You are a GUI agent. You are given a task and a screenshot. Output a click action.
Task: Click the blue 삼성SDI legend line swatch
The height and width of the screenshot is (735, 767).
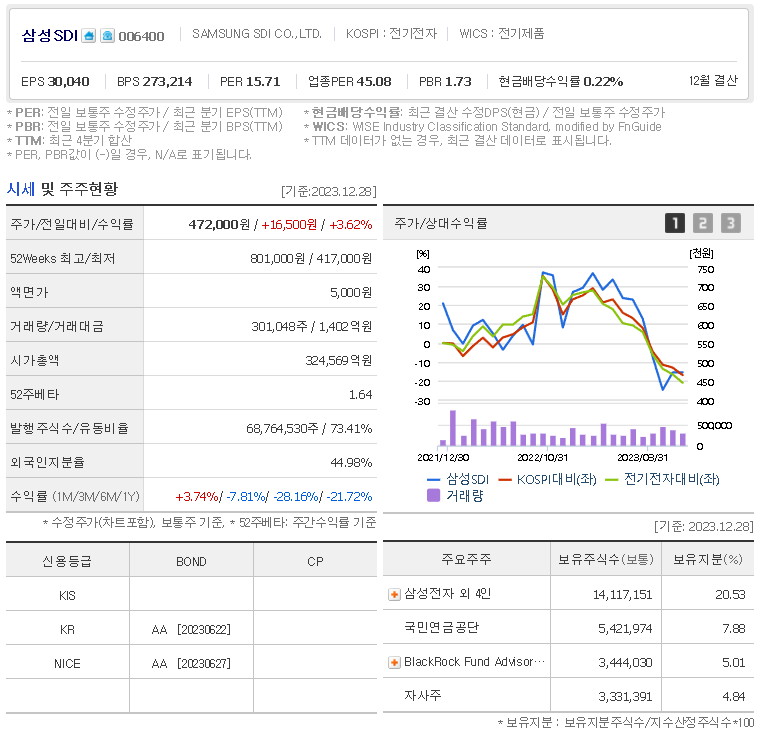coord(433,480)
